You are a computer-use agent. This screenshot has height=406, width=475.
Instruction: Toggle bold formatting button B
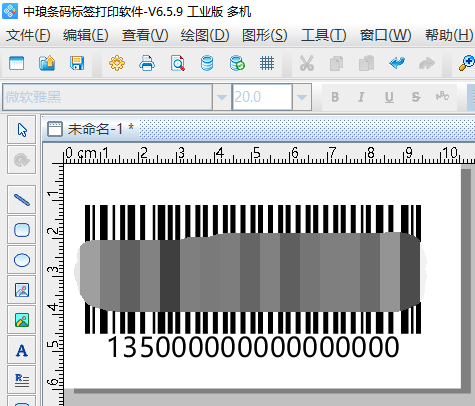[335, 97]
